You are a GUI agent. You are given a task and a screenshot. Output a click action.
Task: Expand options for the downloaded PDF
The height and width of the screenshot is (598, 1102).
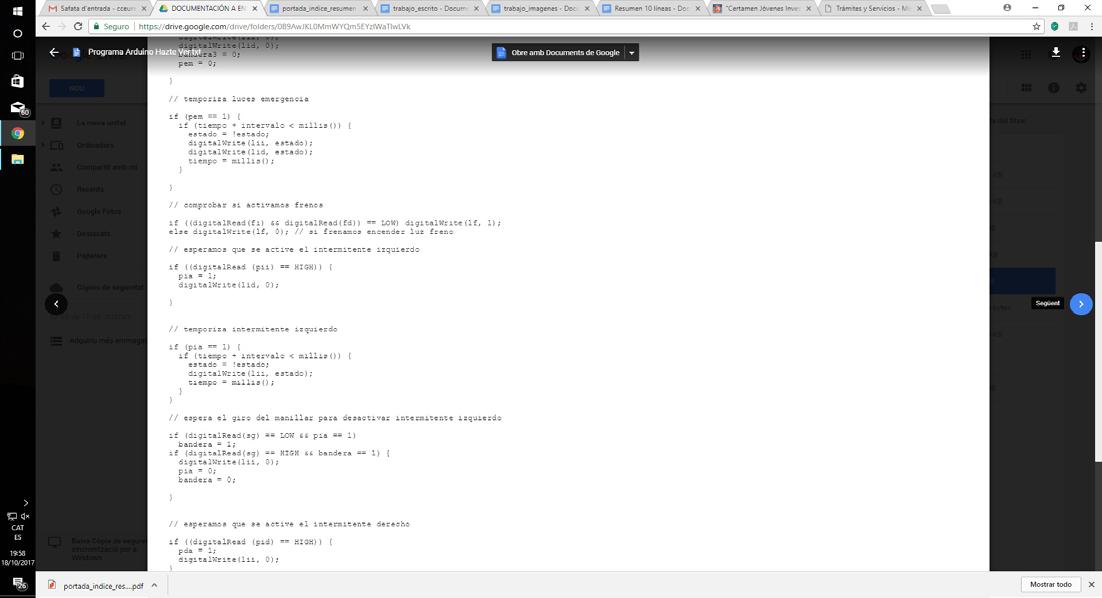(155, 585)
